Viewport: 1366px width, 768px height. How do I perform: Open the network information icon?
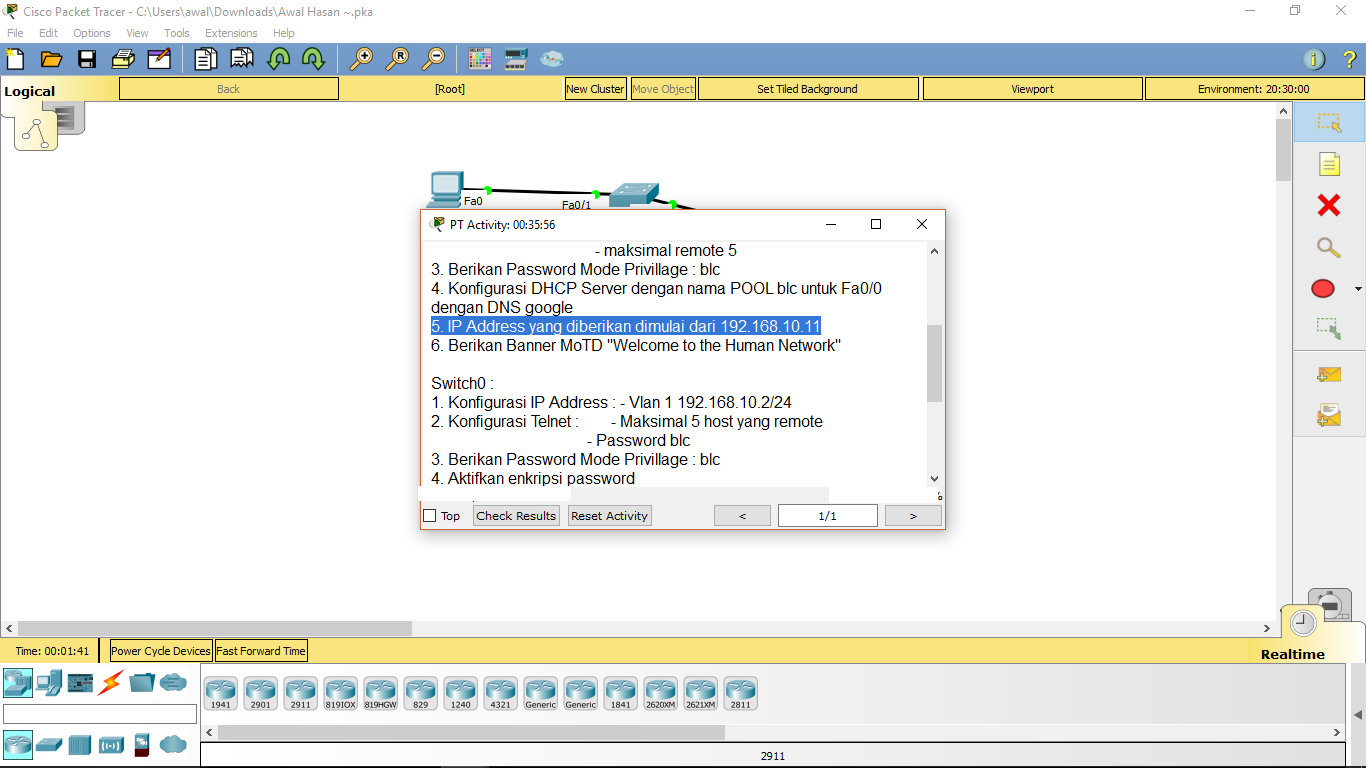[x=1315, y=59]
